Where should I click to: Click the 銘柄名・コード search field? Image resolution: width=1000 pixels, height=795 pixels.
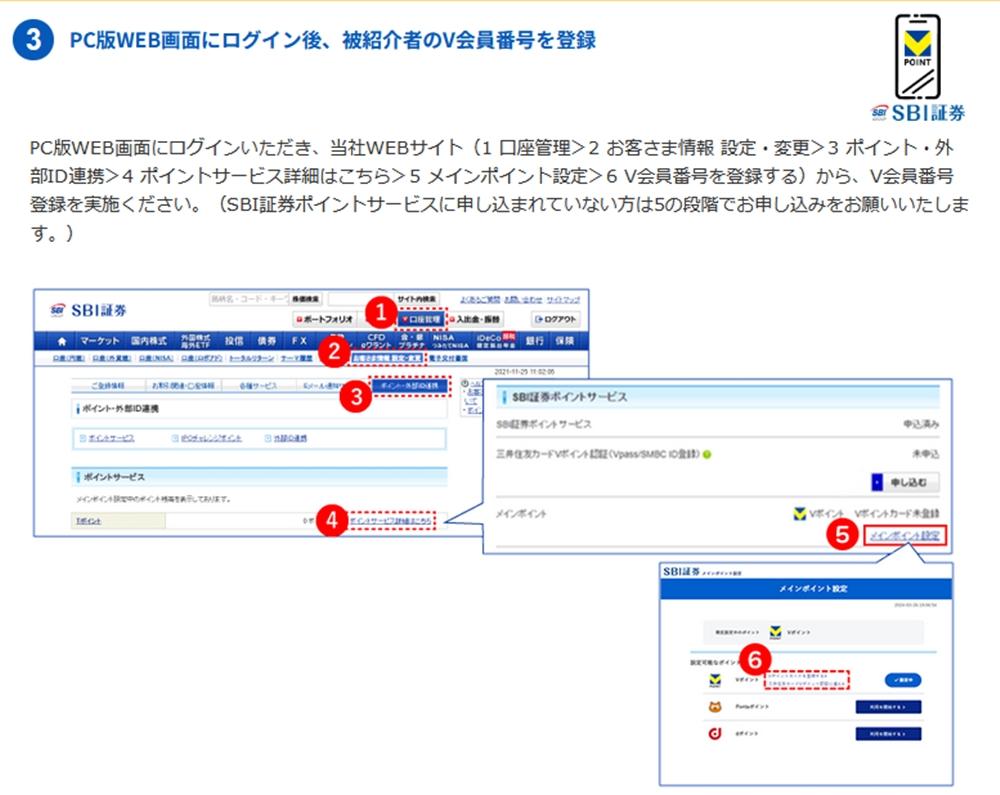point(249,299)
